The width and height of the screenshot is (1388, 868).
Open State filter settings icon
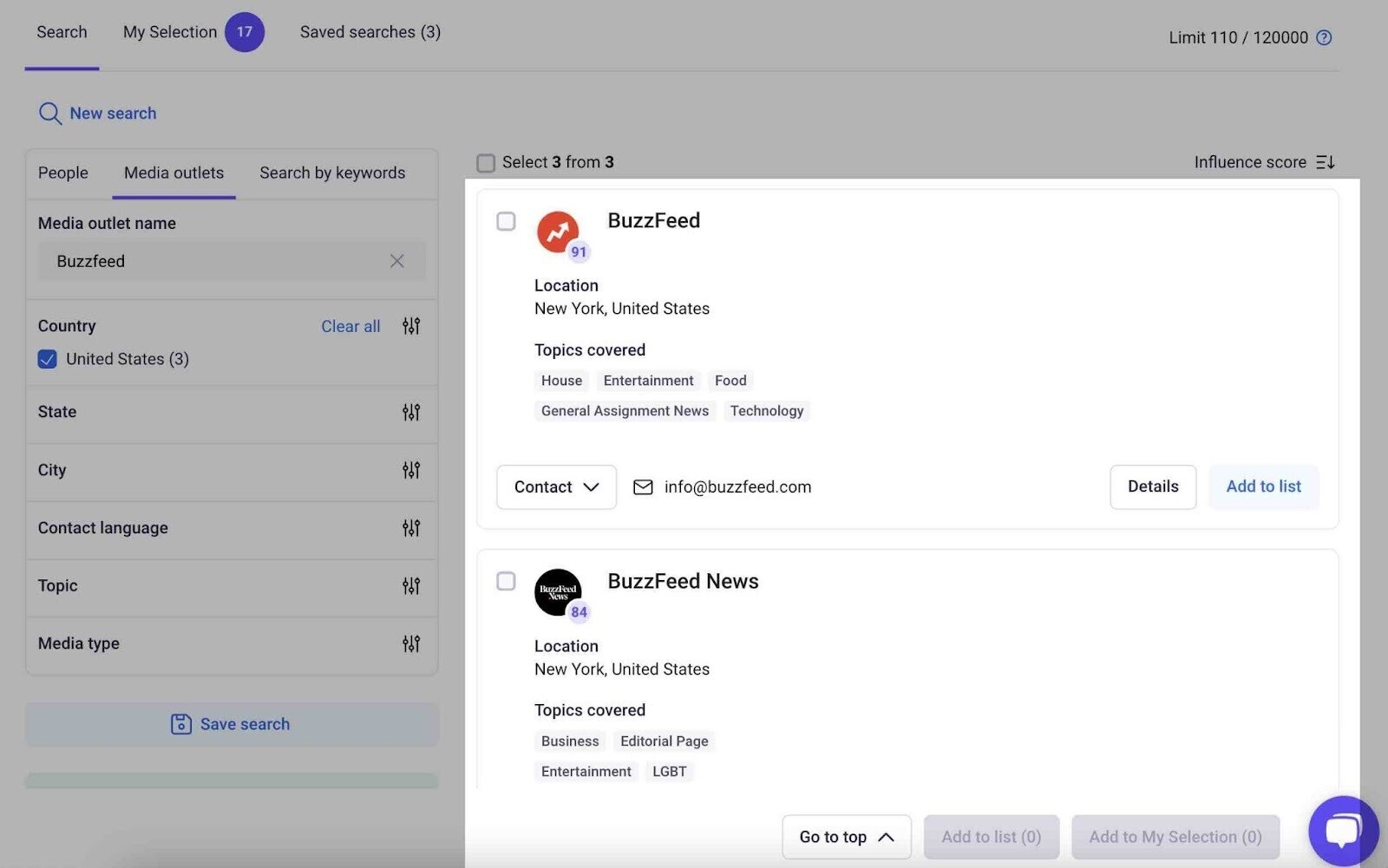pyautogui.click(x=411, y=412)
